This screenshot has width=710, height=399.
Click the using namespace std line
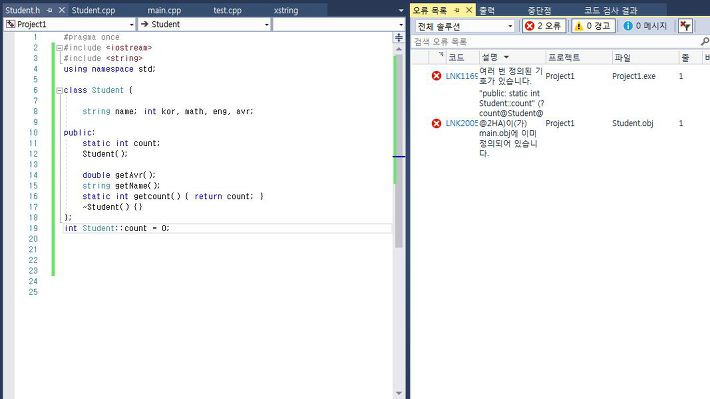[x=109, y=69]
